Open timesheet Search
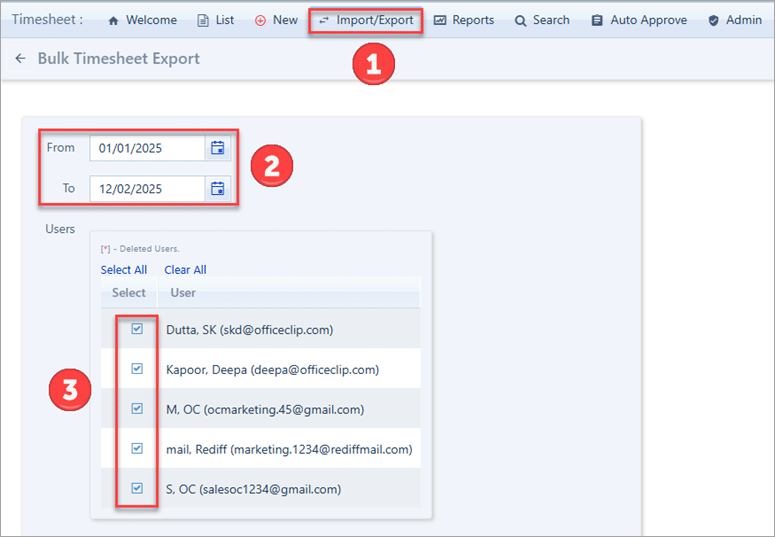The image size is (775, 537). (542, 20)
